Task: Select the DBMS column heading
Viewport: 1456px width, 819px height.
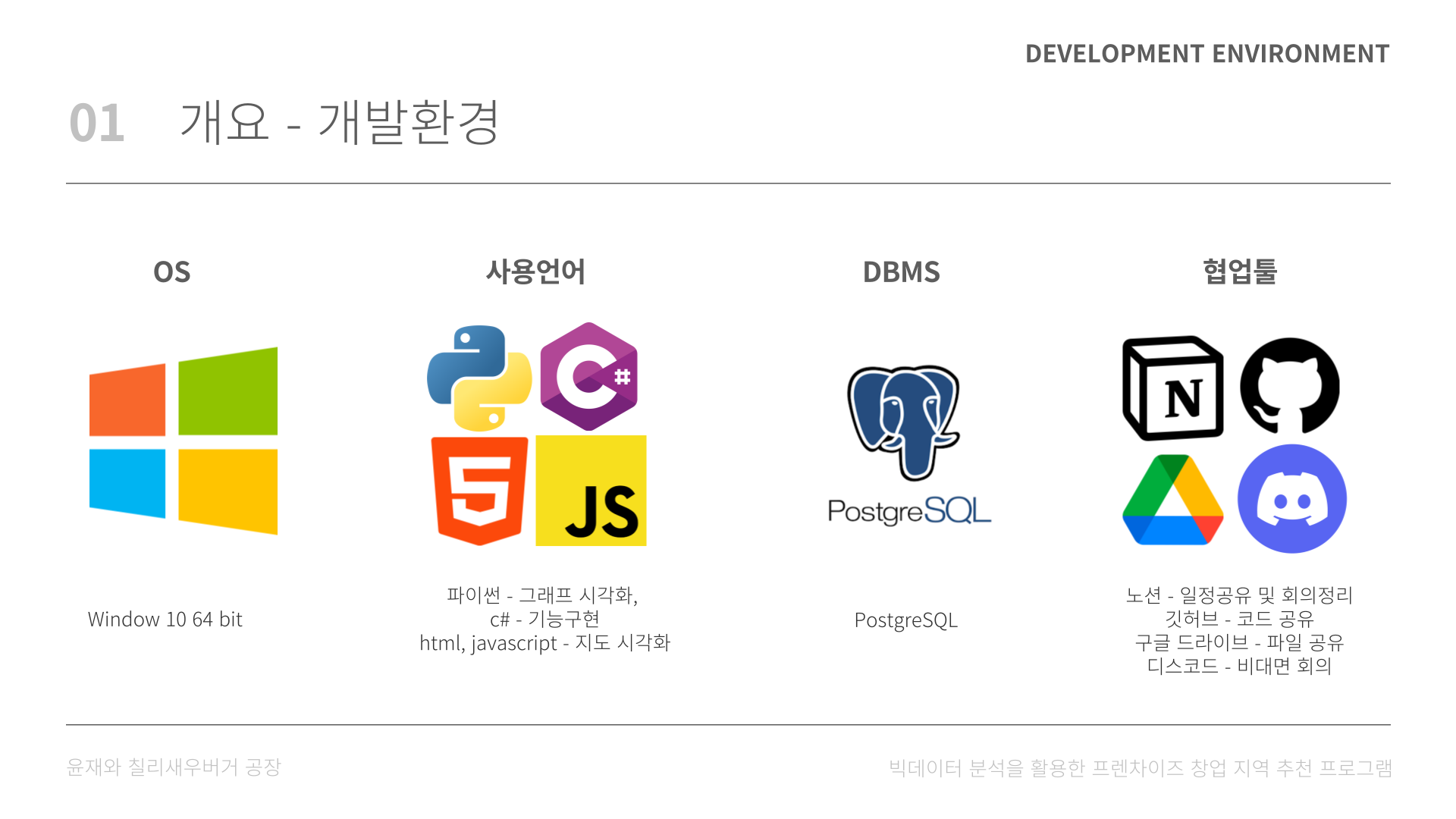Action: click(x=901, y=272)
